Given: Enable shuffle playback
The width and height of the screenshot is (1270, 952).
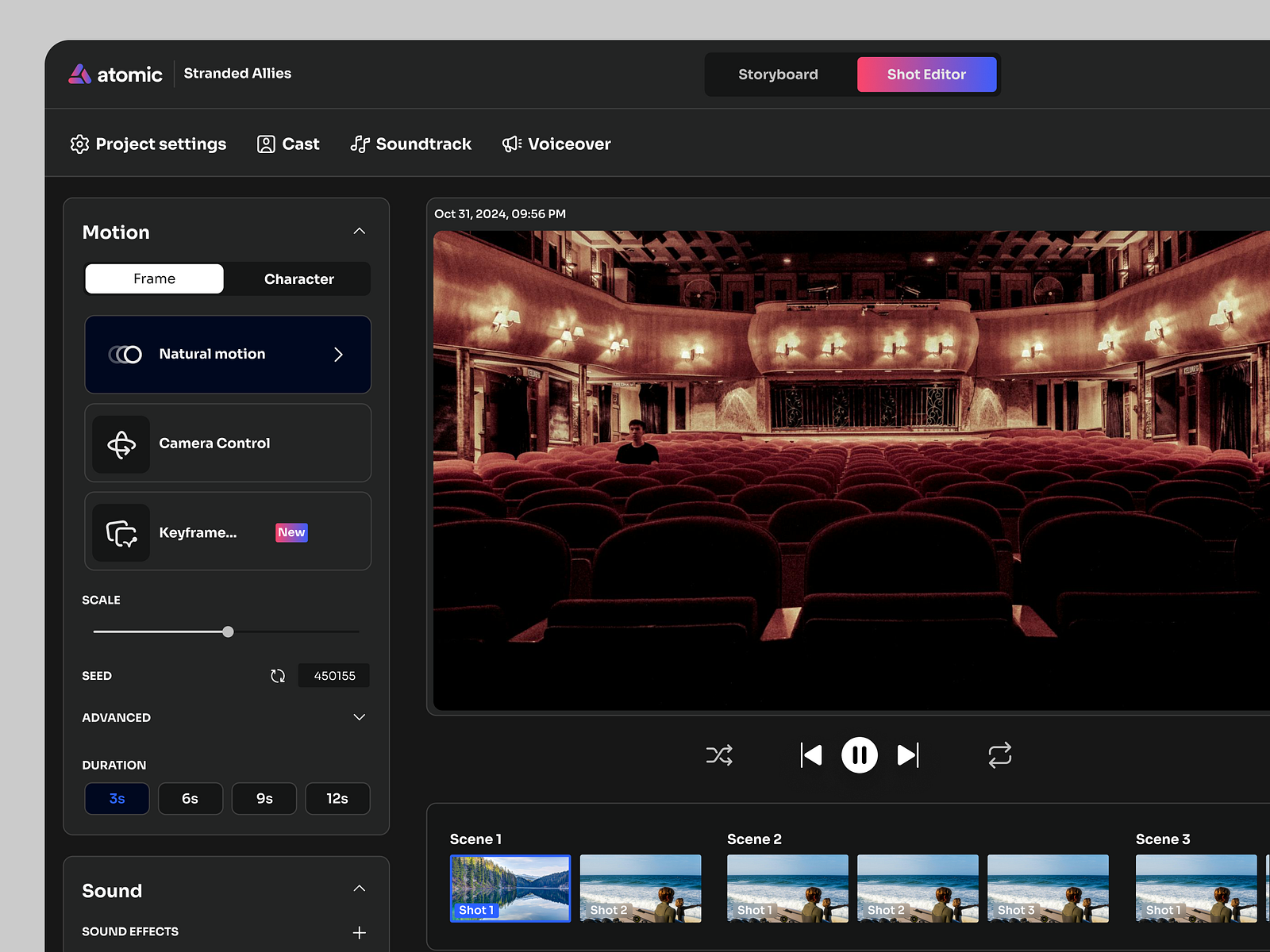Looking at the screenshot, I should click(x=718, y=754).
